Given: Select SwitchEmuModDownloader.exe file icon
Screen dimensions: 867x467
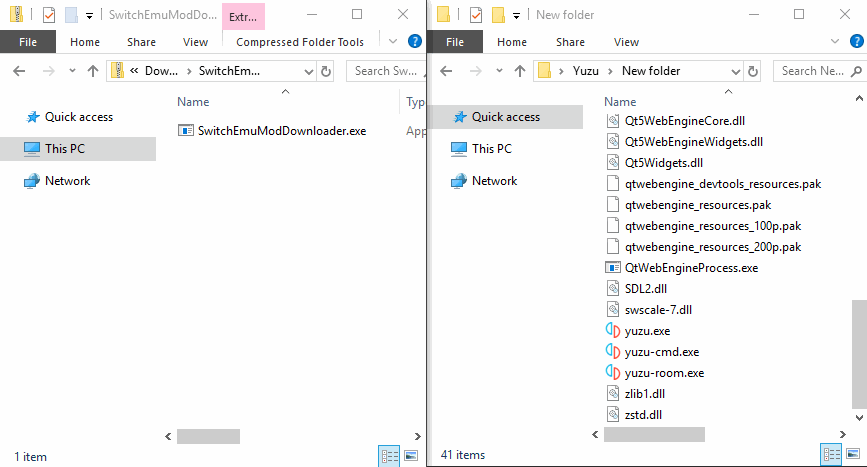Looking at the screenshot, I should coord(185,130).
